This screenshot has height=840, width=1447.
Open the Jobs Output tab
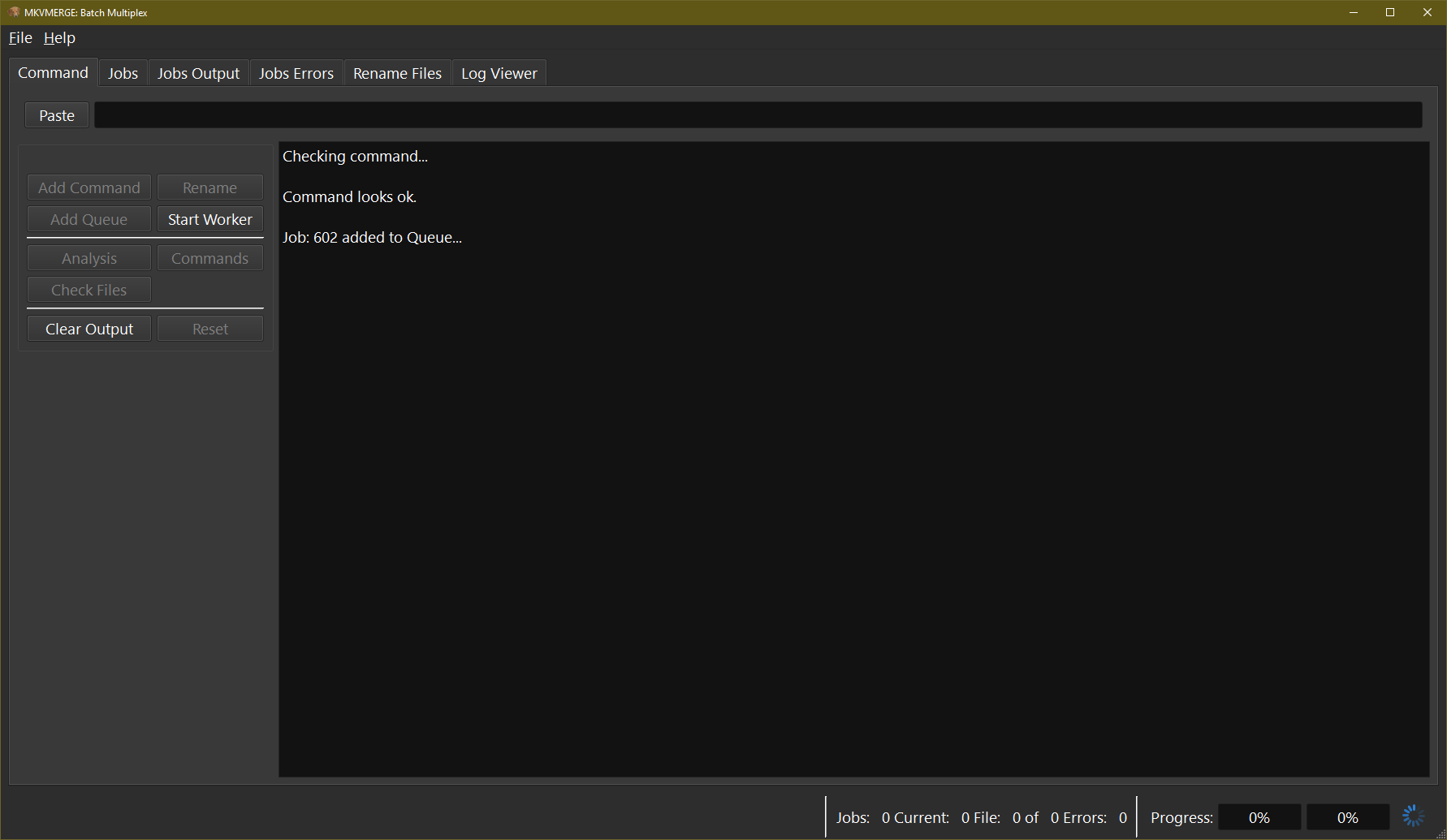(199, 73)
